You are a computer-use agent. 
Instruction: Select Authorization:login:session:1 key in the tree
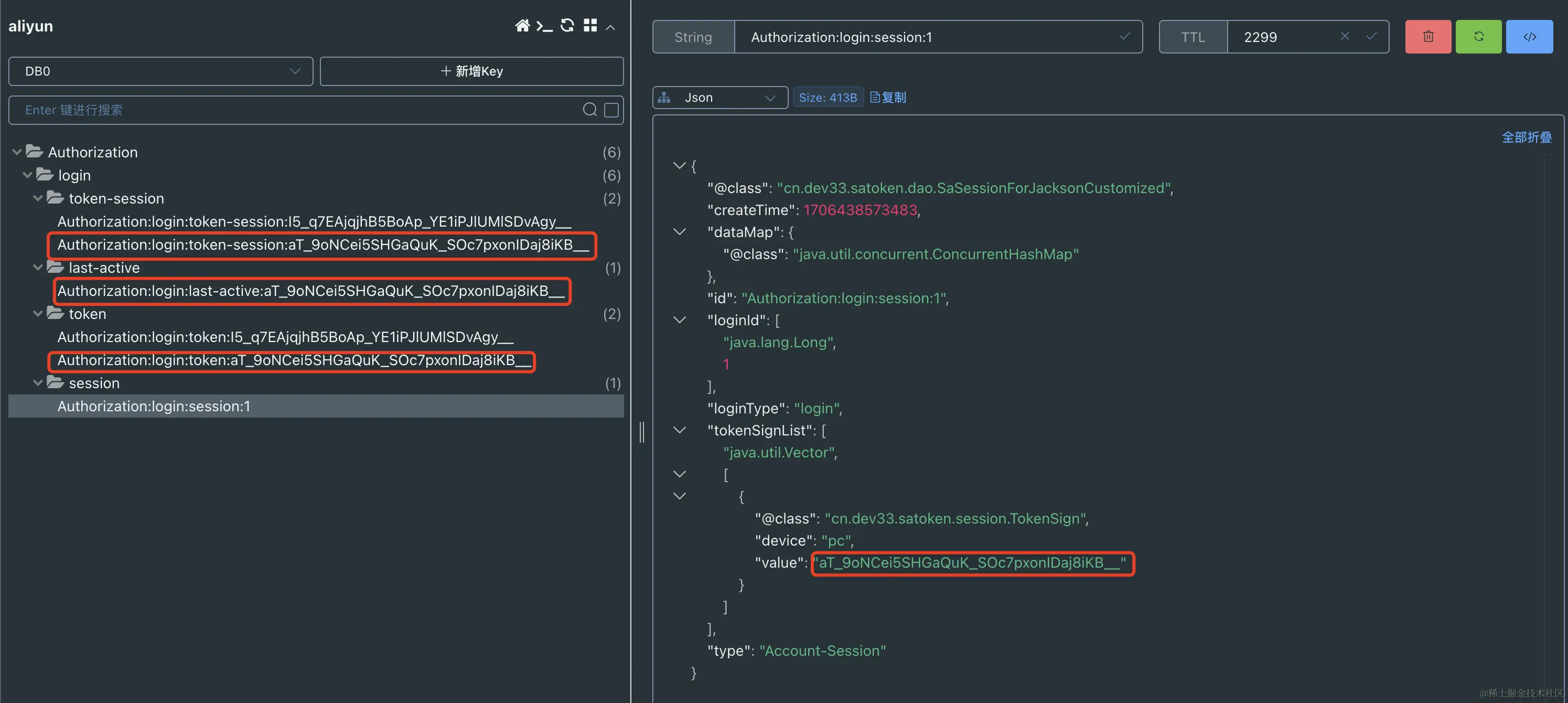coord(154,407)
